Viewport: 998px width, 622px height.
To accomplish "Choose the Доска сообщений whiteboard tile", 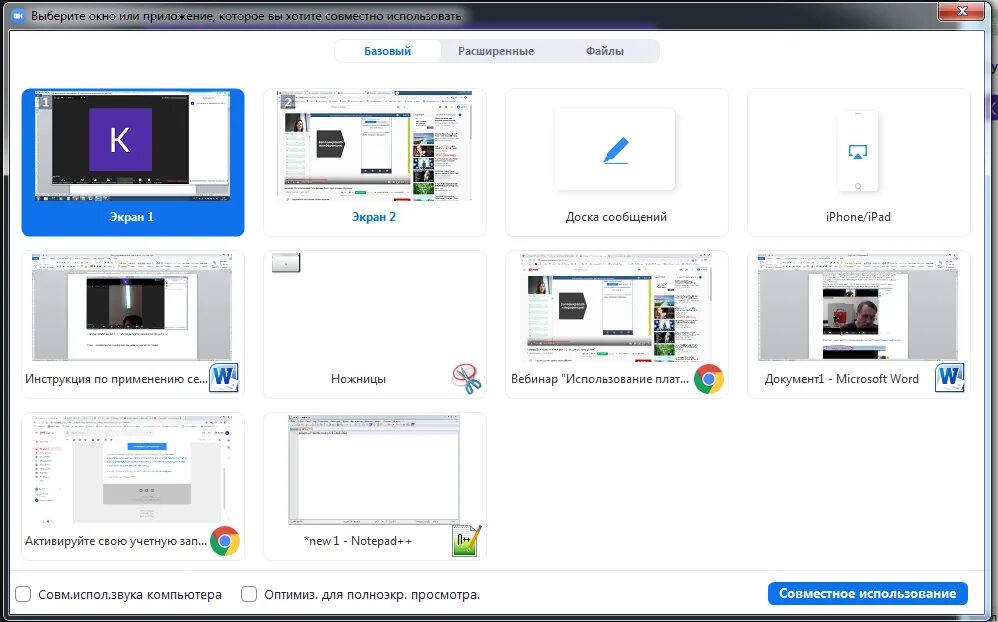I will pyautogui.click(x=617, y=162).
